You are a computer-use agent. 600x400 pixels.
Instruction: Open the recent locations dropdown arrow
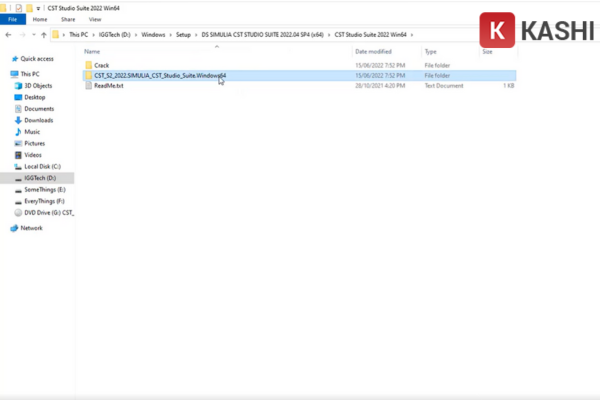pyautogui.click(x=34, y=35)
